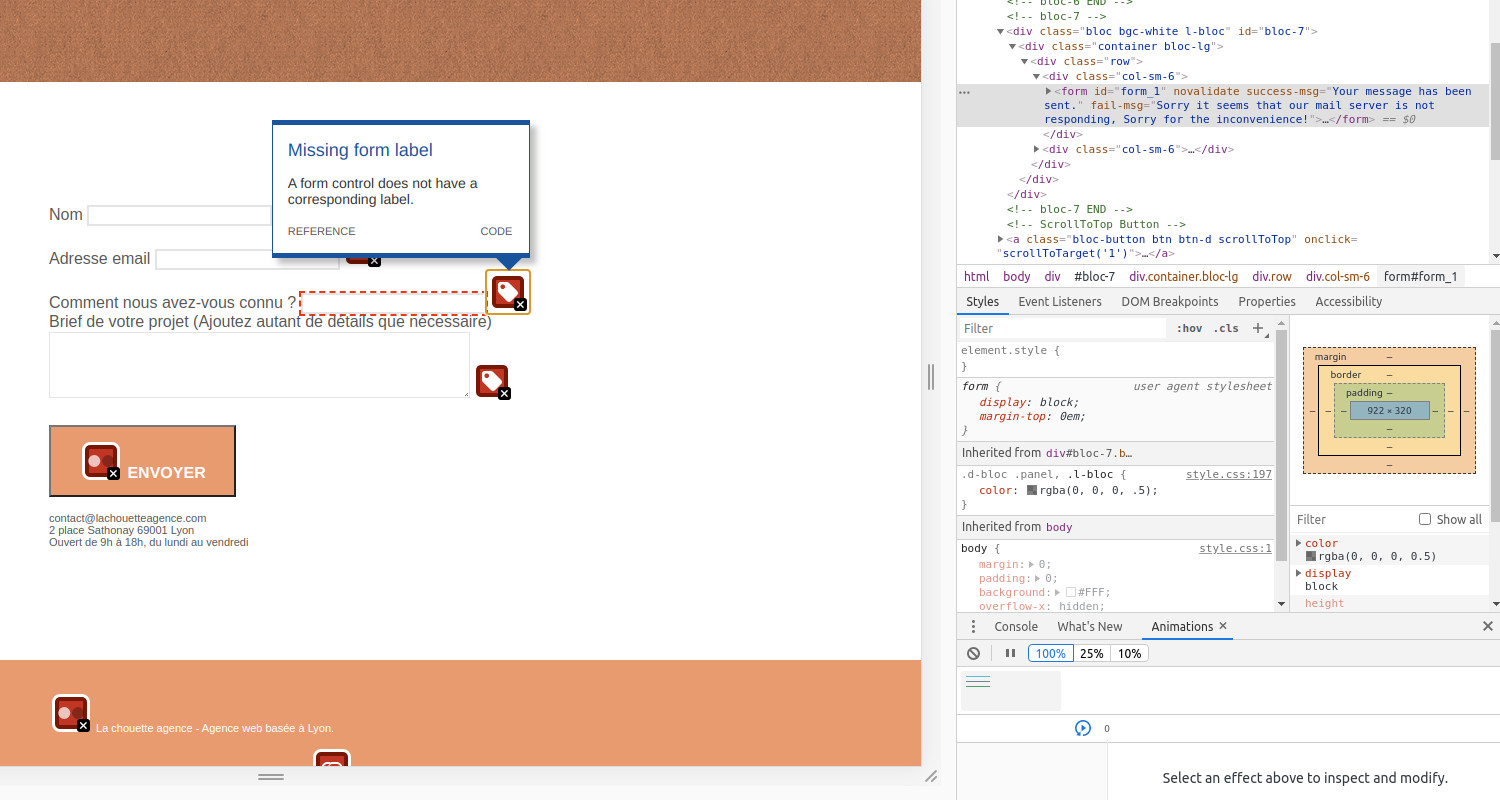Click the CODE link in the tooltip
The width and height of the screenshot is (1500, 800).
coord(496,231)
